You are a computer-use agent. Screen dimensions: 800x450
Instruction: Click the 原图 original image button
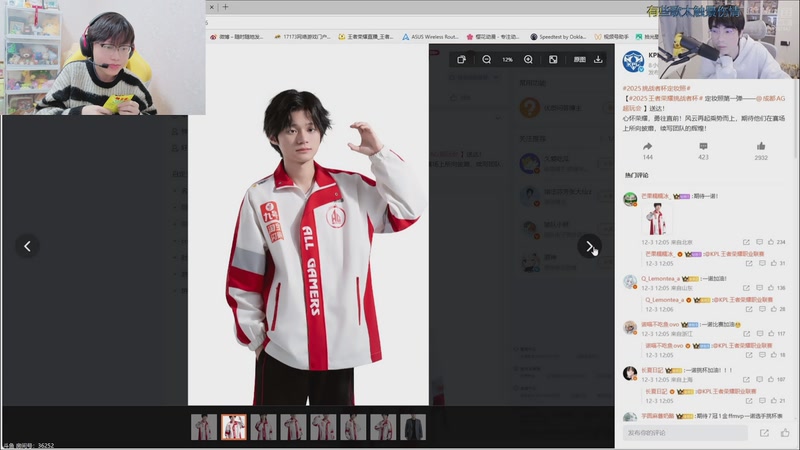pyautogui.click(x=580, y=60)
